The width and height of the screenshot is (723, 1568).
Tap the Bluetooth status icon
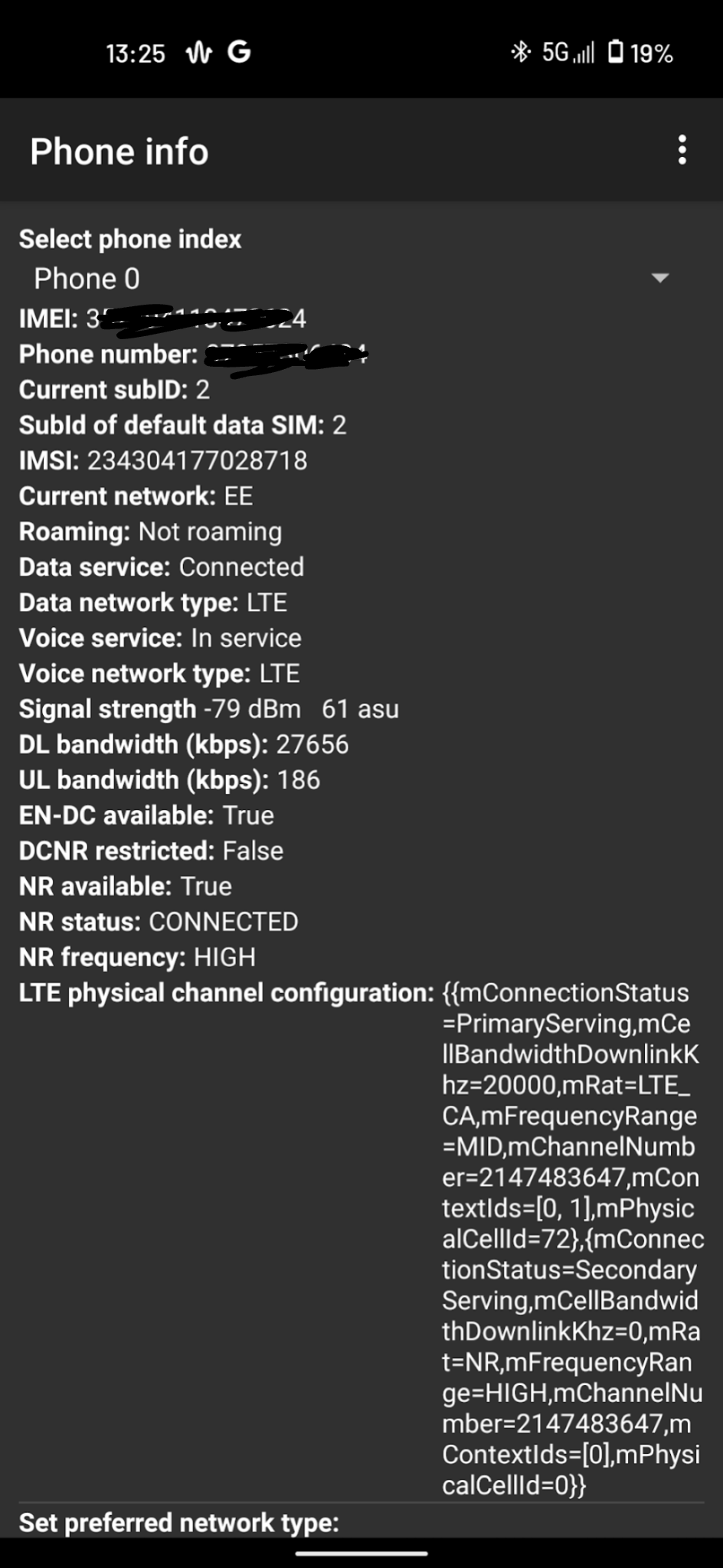(521, 52)
